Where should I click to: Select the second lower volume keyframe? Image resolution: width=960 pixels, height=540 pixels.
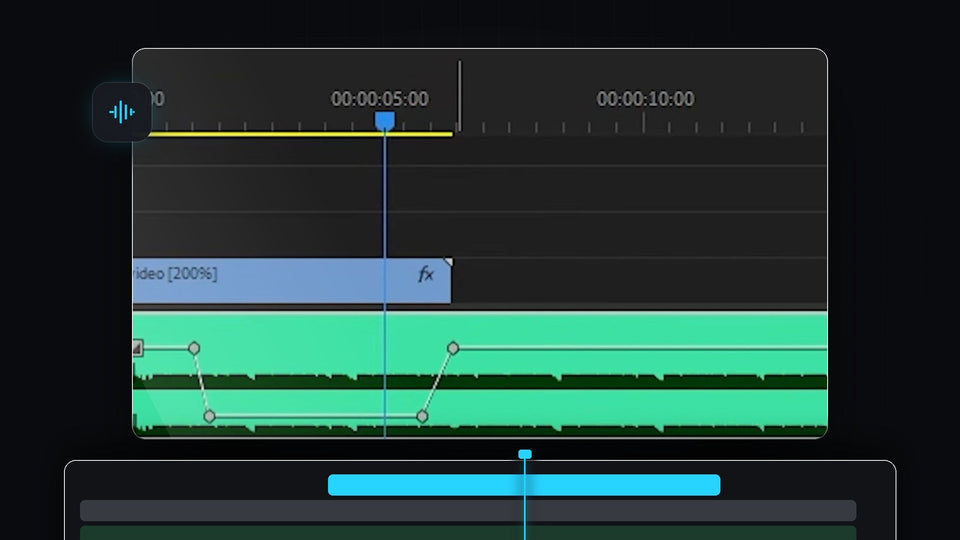pyautogui.click(x=422, y=416)
